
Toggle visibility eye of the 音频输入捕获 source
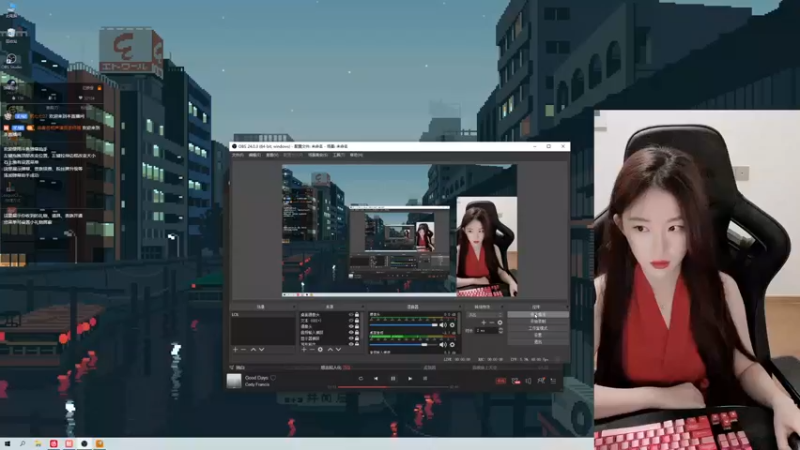point(351,332)
